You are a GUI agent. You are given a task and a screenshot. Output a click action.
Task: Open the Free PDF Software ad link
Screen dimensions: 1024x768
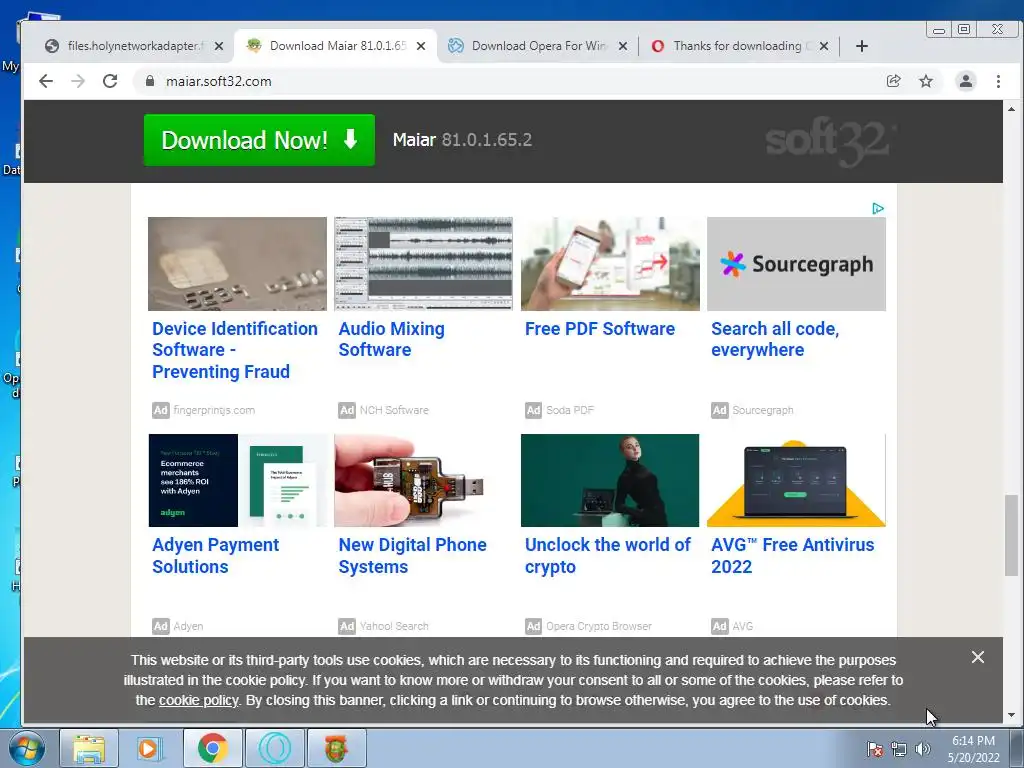[600, 328]
